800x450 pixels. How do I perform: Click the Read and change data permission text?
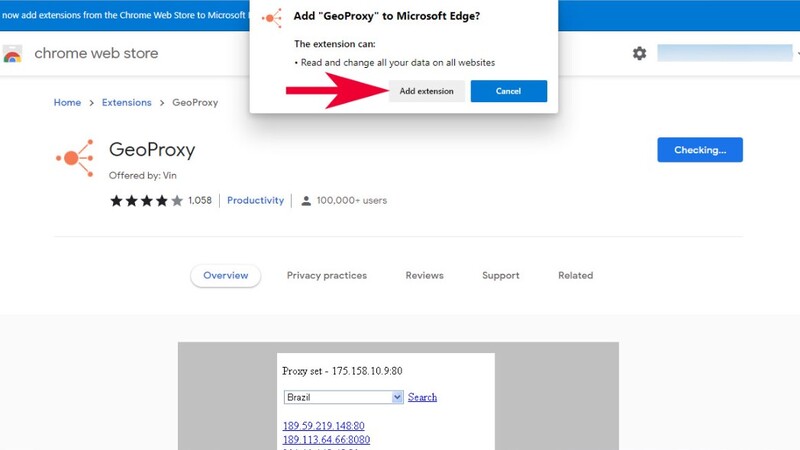click(395, 63)
